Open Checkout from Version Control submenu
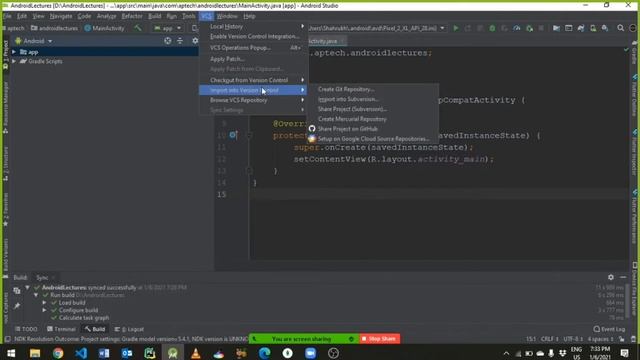 253,80
